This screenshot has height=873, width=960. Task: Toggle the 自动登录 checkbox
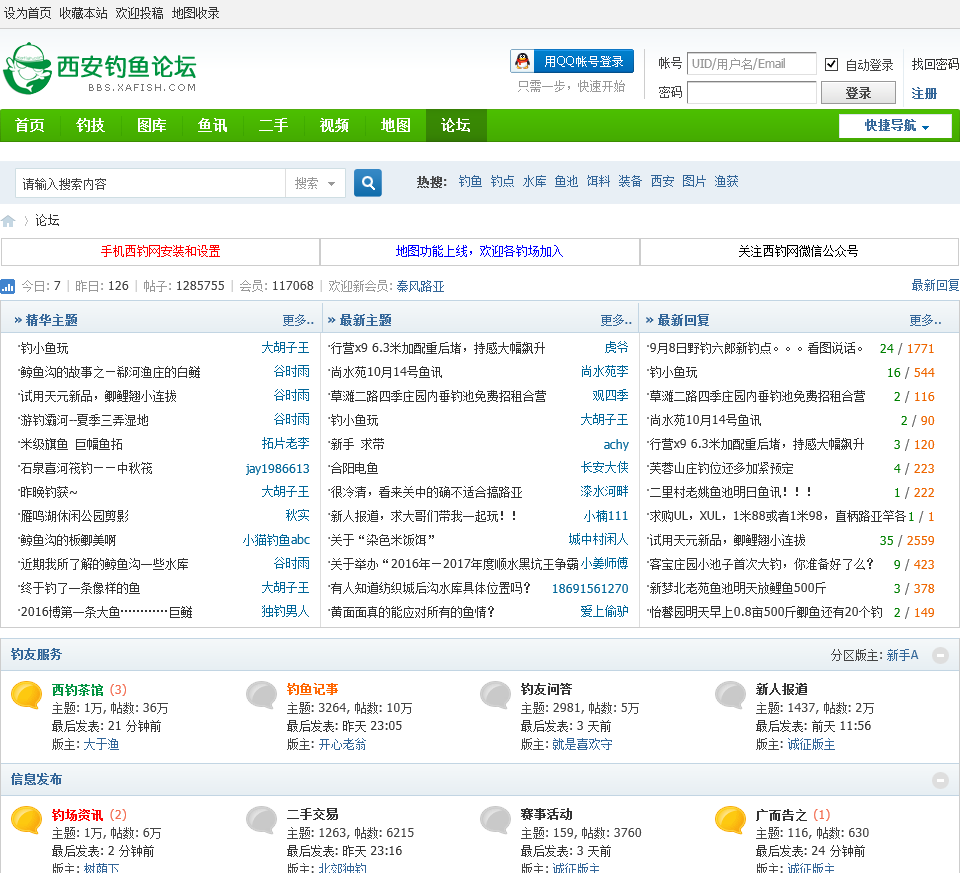pos(831,64)
